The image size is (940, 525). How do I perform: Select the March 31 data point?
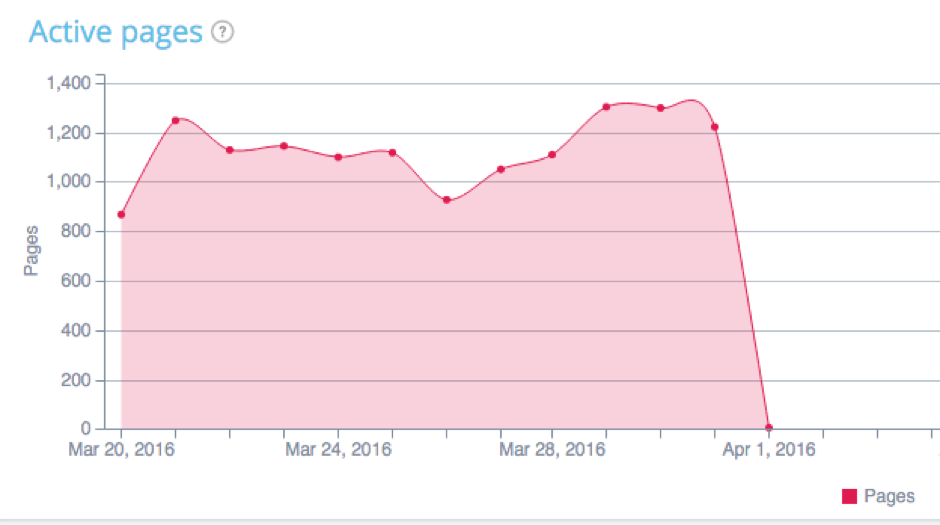click(714, 127)
